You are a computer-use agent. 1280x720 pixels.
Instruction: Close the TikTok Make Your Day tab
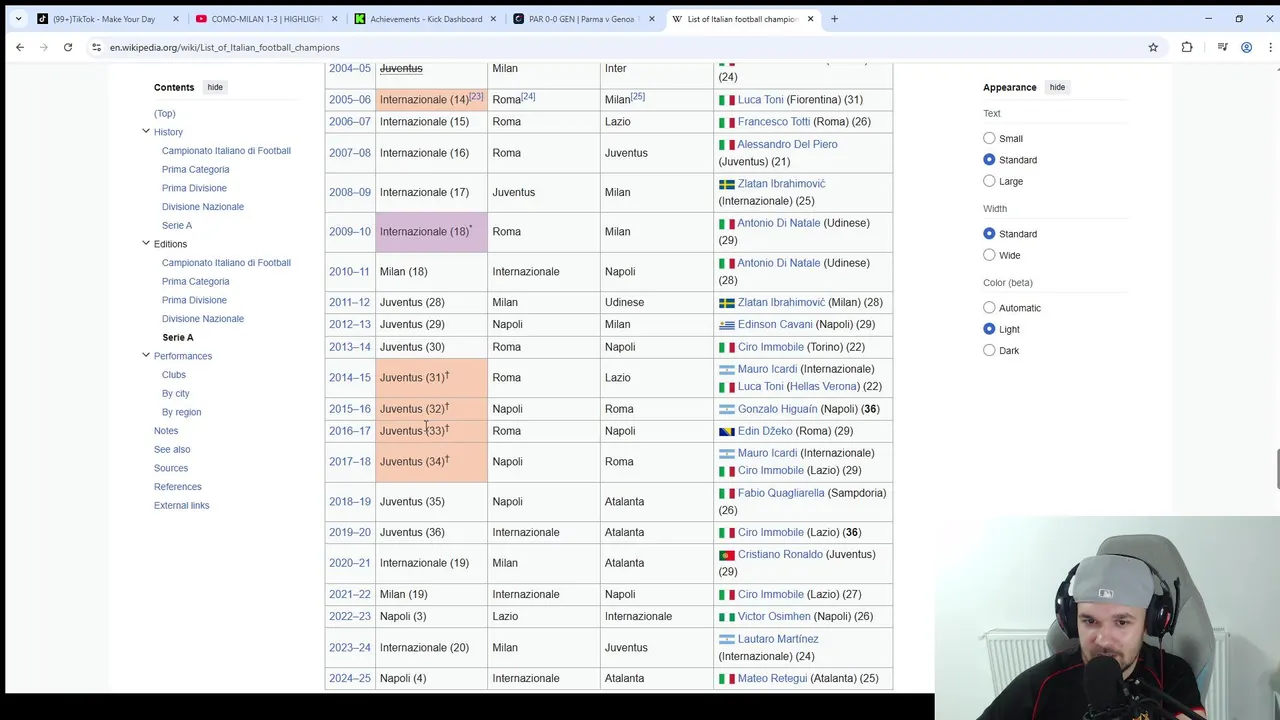click(x=176, y=19)
